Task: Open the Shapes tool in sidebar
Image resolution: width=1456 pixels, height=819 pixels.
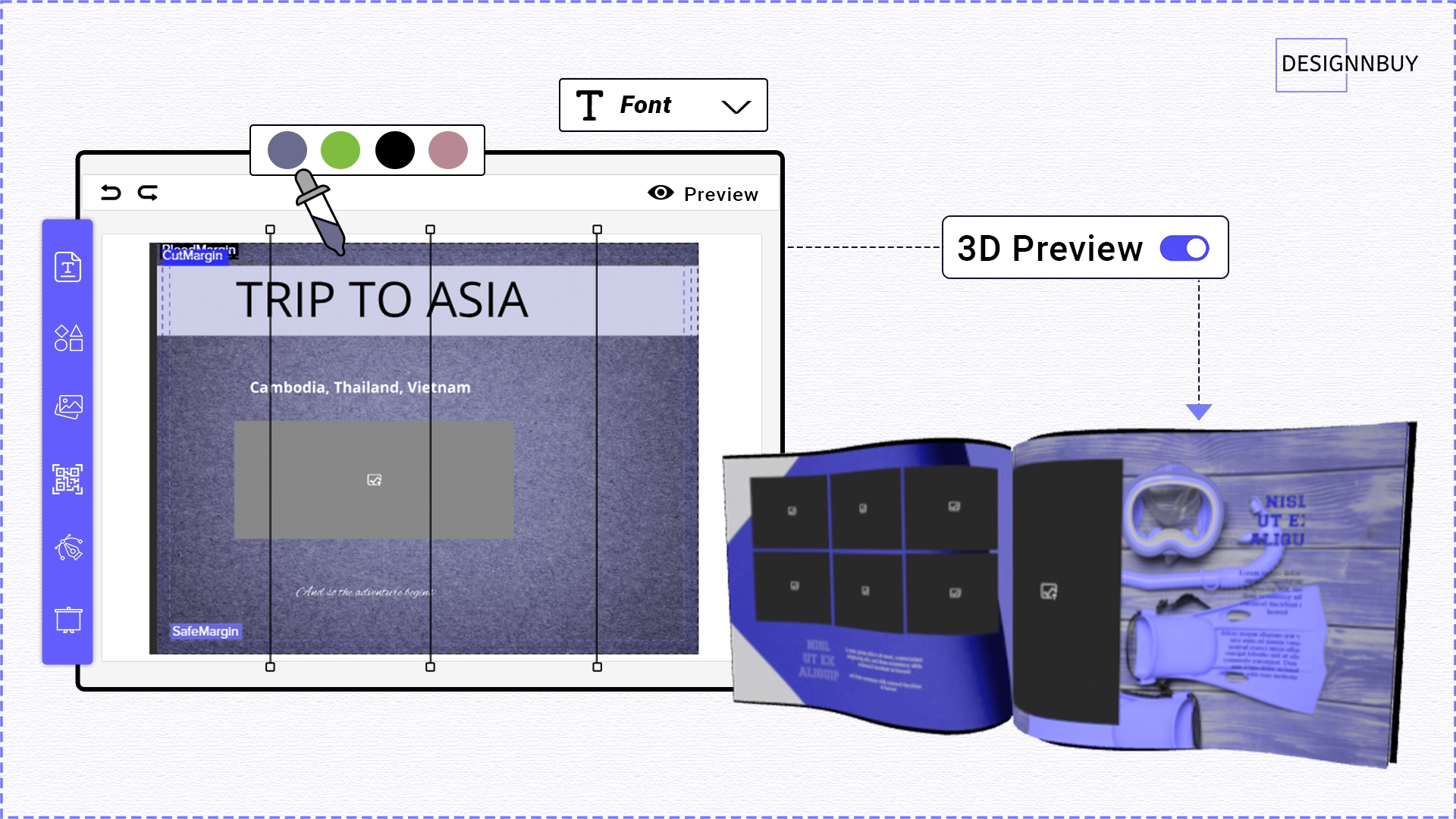Action: pyautogui.click(x=68, y=337)
